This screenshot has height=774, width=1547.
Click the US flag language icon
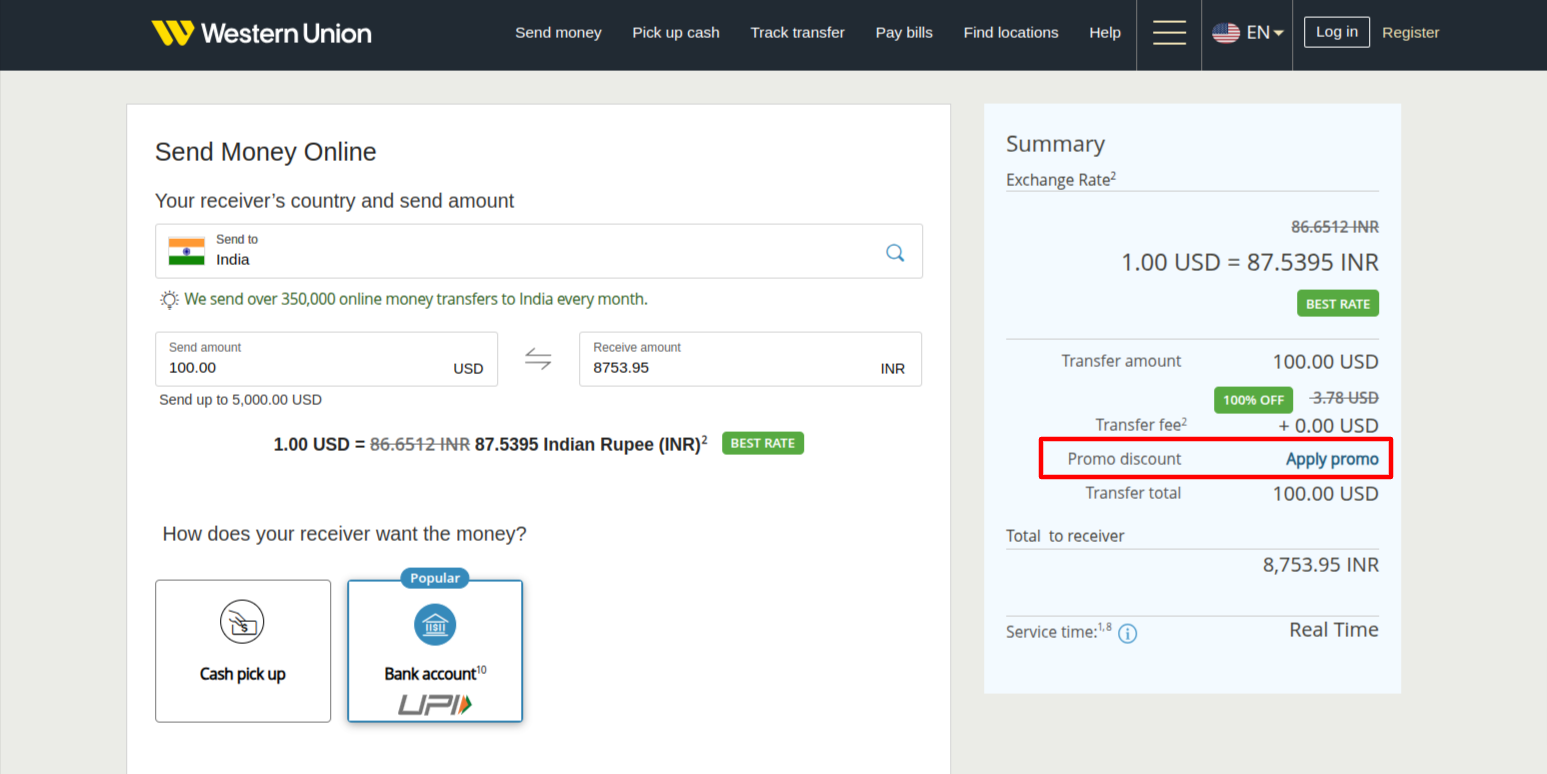tap(1226, 33)
